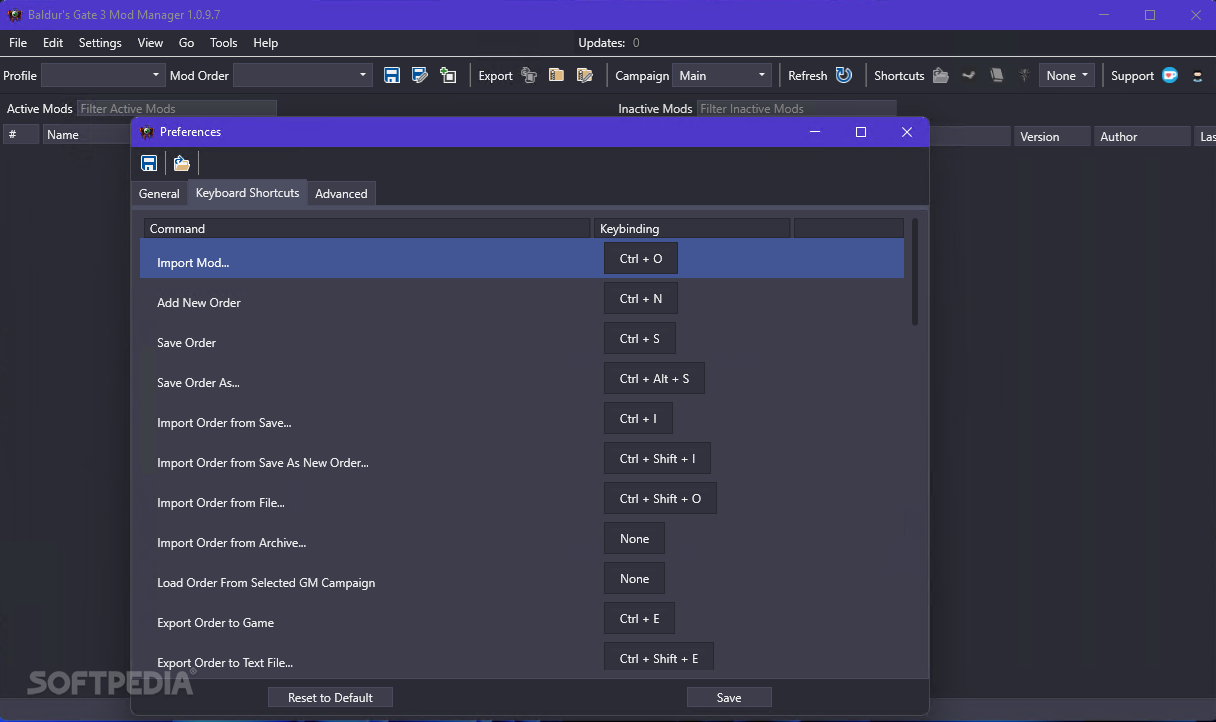Click the Save button in Preferences
The height and width of the screenshot is (722, 1216).
click(x=729, y=698)
